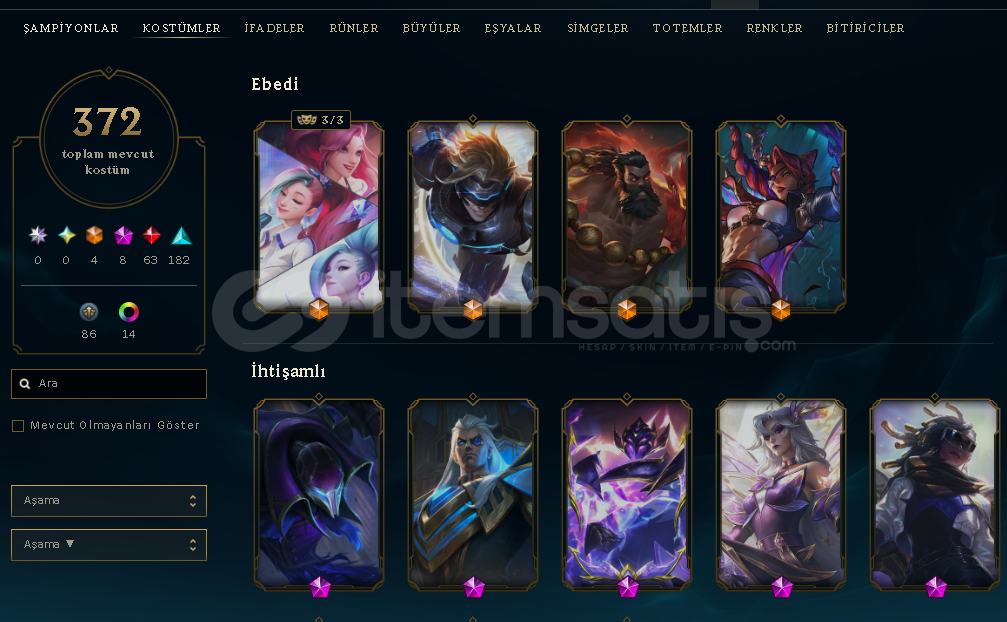Click the legacy emblem icon above 86

[x=89, y=312]
